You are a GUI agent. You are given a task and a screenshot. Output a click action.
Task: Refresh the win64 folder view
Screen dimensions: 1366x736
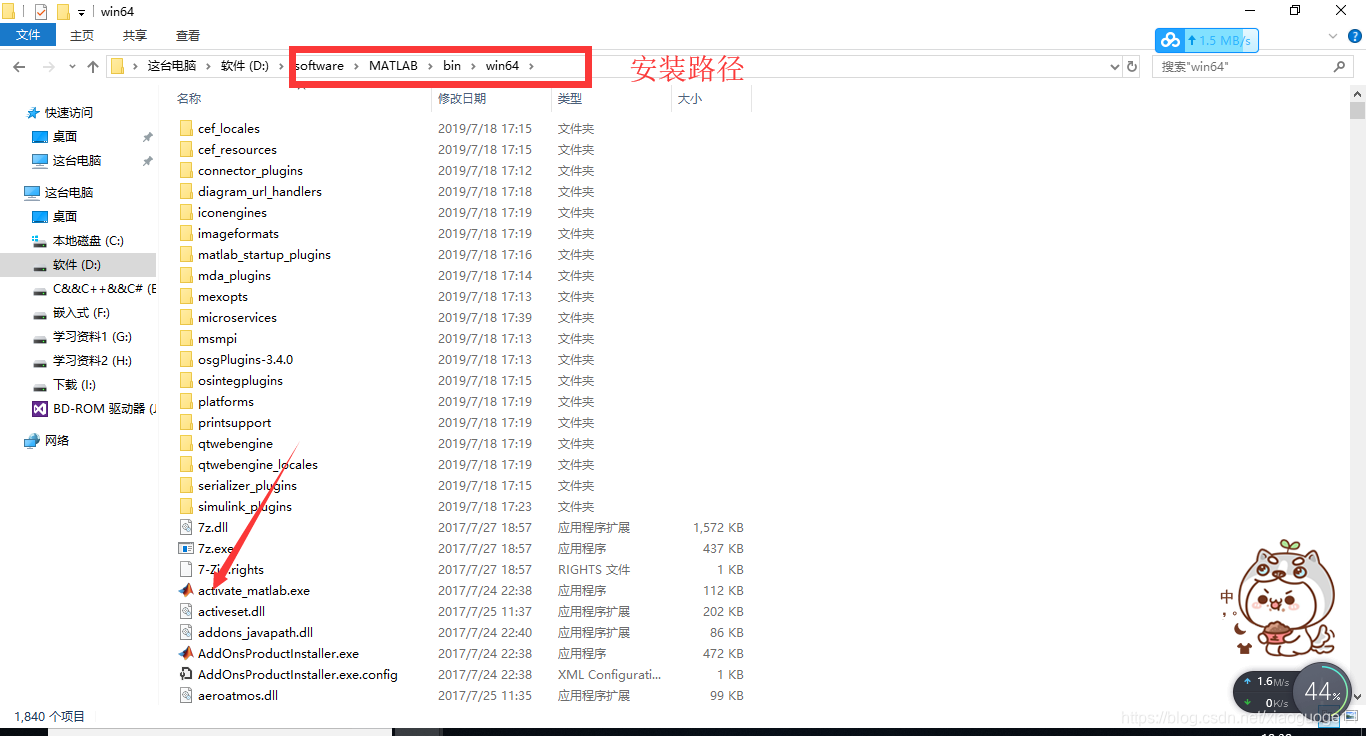1132,66
